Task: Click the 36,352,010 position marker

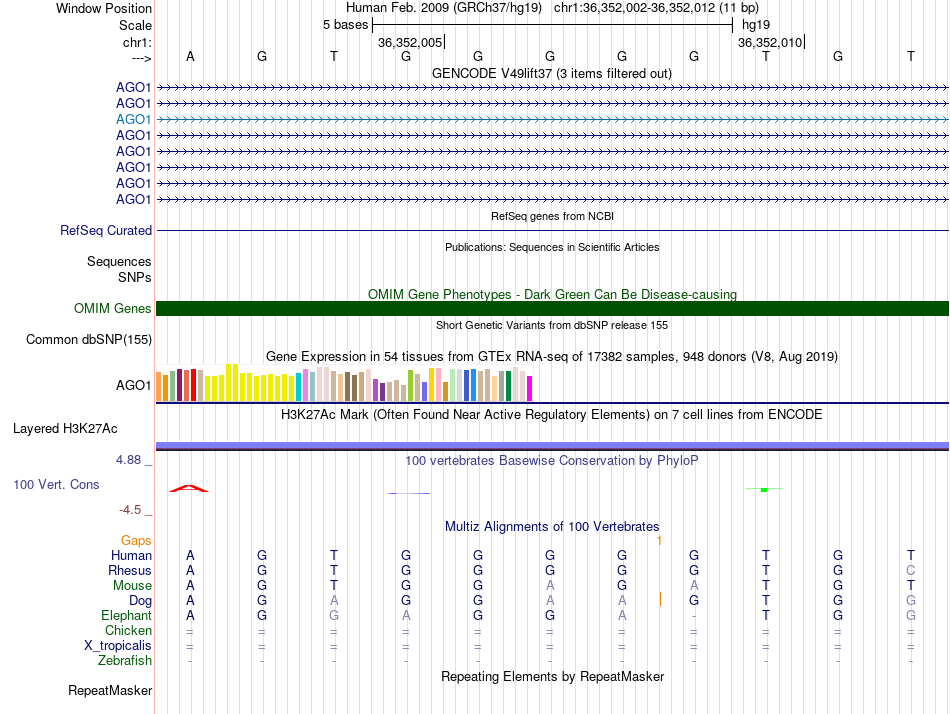Action: coord(770,42)
